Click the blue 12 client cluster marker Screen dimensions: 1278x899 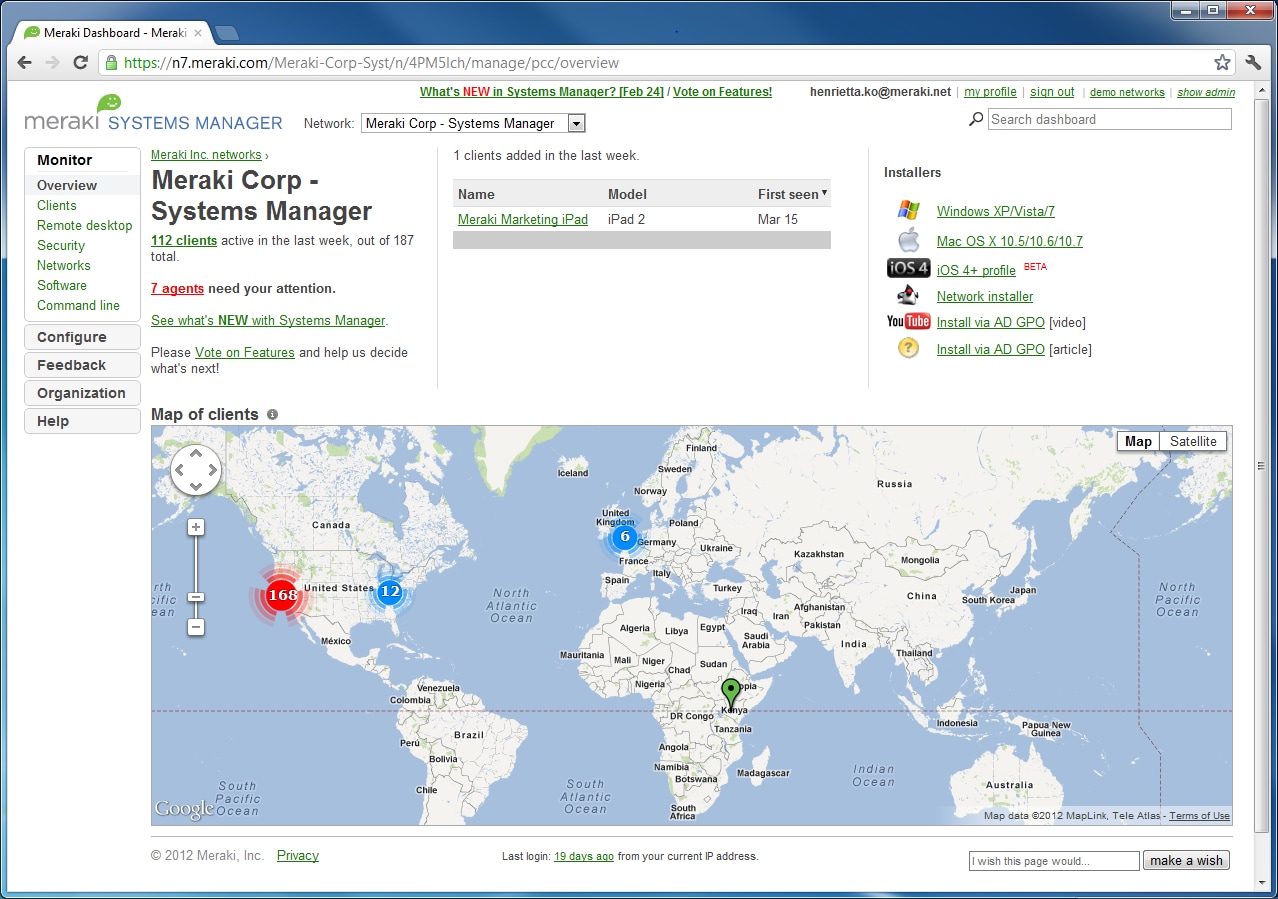(x=389, y=591)
